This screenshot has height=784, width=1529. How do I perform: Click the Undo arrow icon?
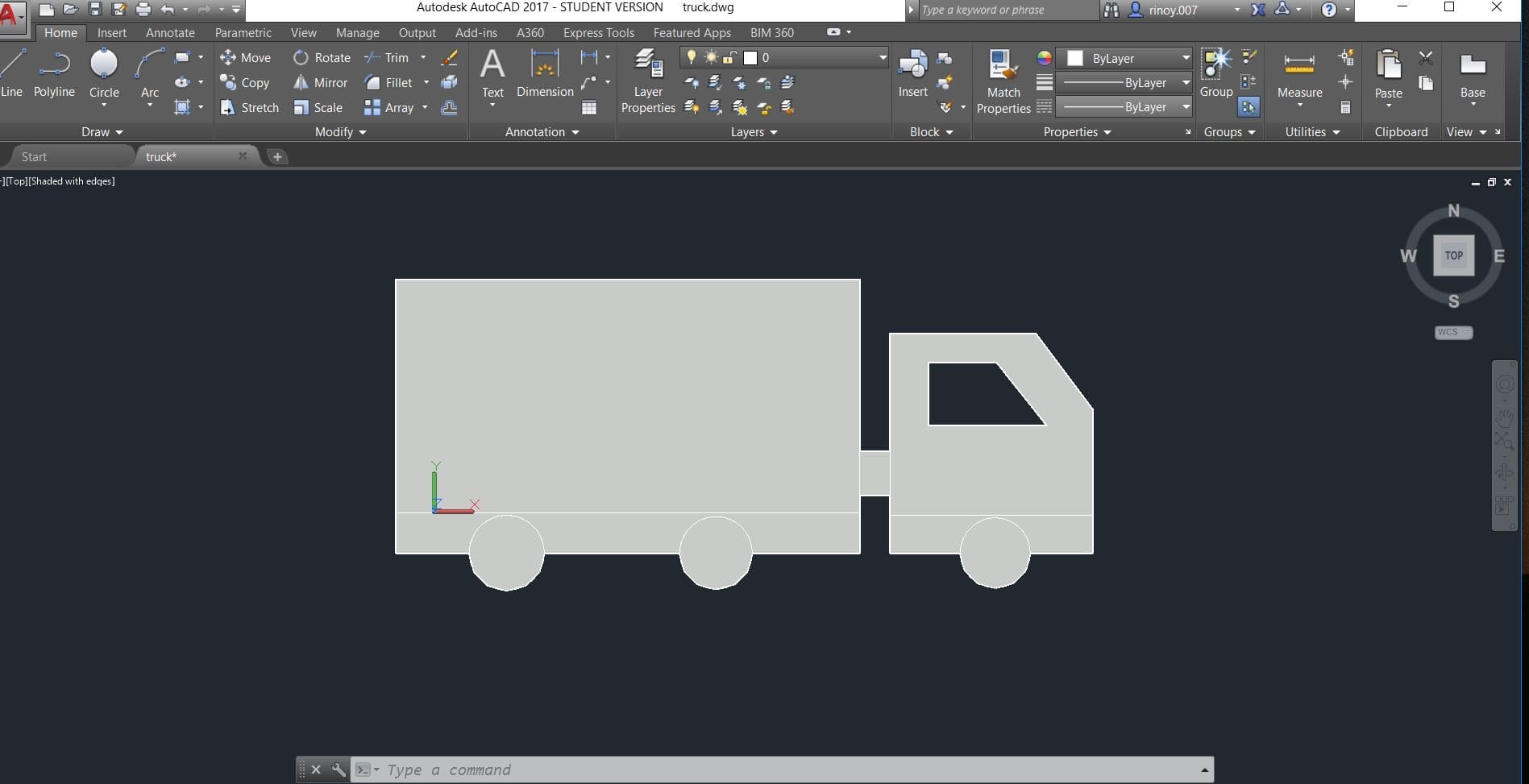click(x=168, y=10)
